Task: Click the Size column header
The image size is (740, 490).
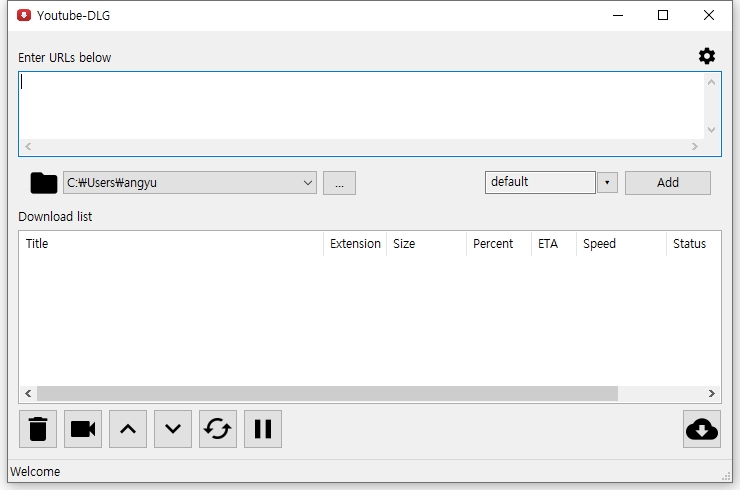Action: [x=426, y=244]
